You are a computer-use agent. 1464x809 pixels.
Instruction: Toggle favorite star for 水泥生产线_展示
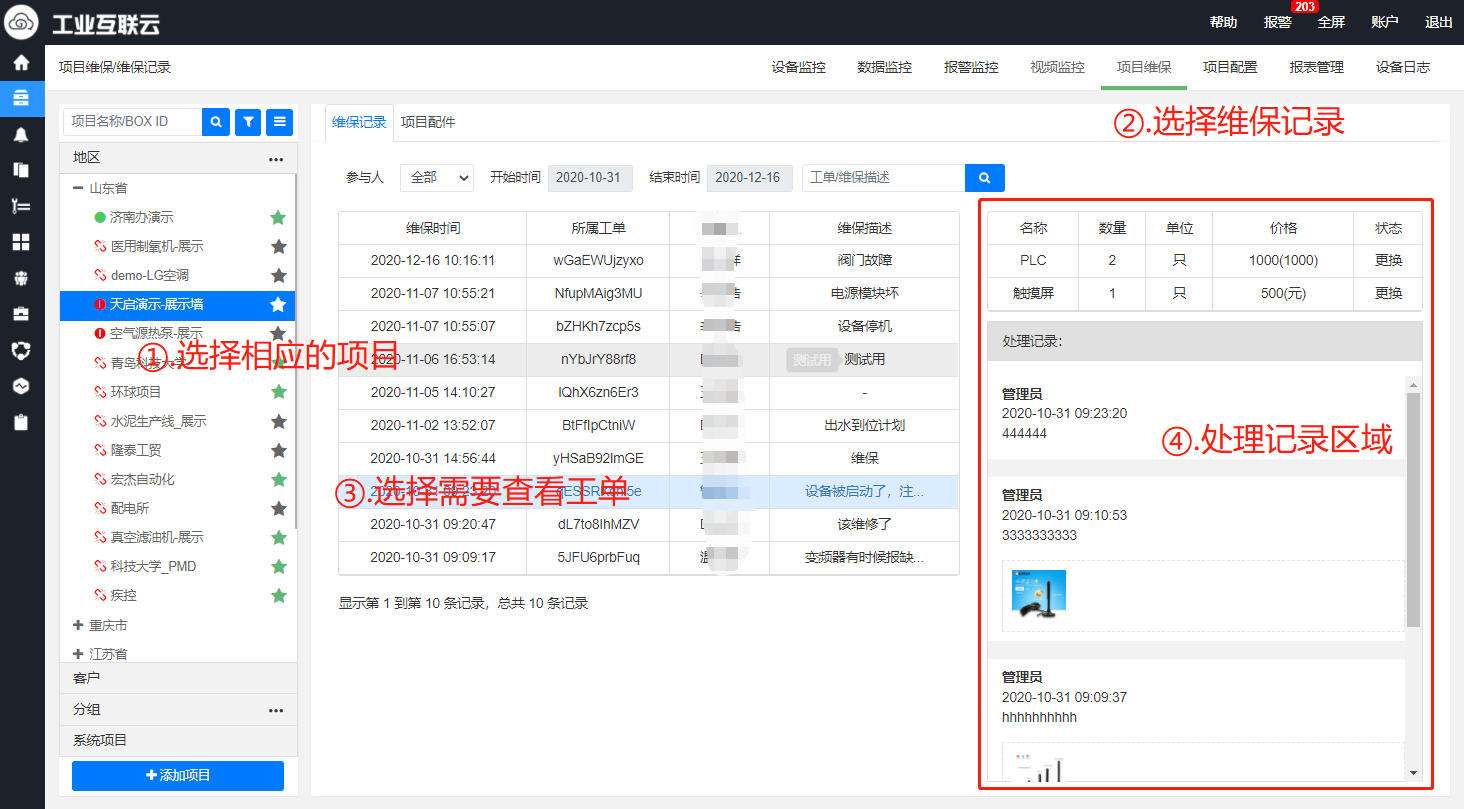[x=279, y=421]
